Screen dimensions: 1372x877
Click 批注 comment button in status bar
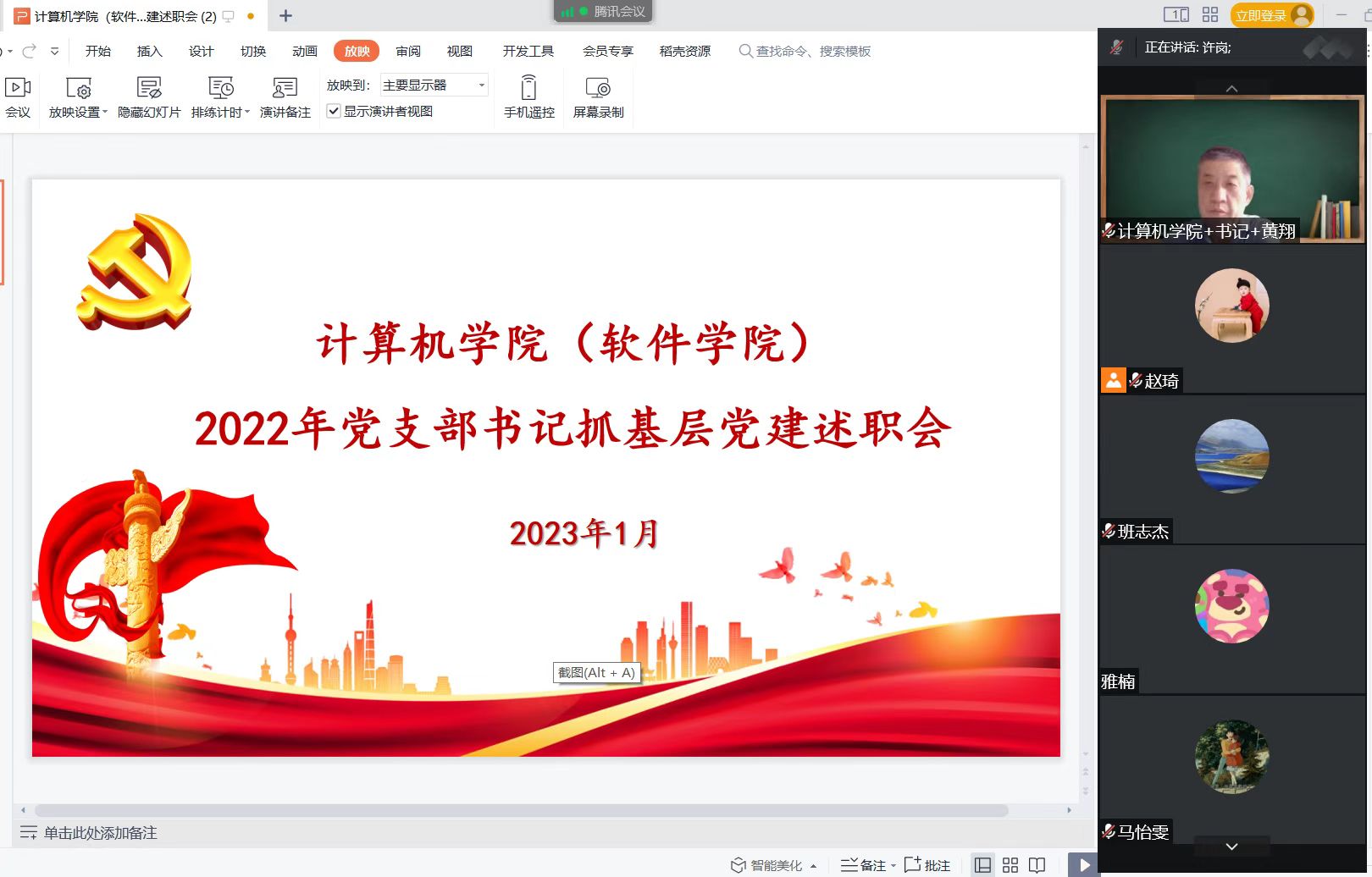tap(927, 865)
